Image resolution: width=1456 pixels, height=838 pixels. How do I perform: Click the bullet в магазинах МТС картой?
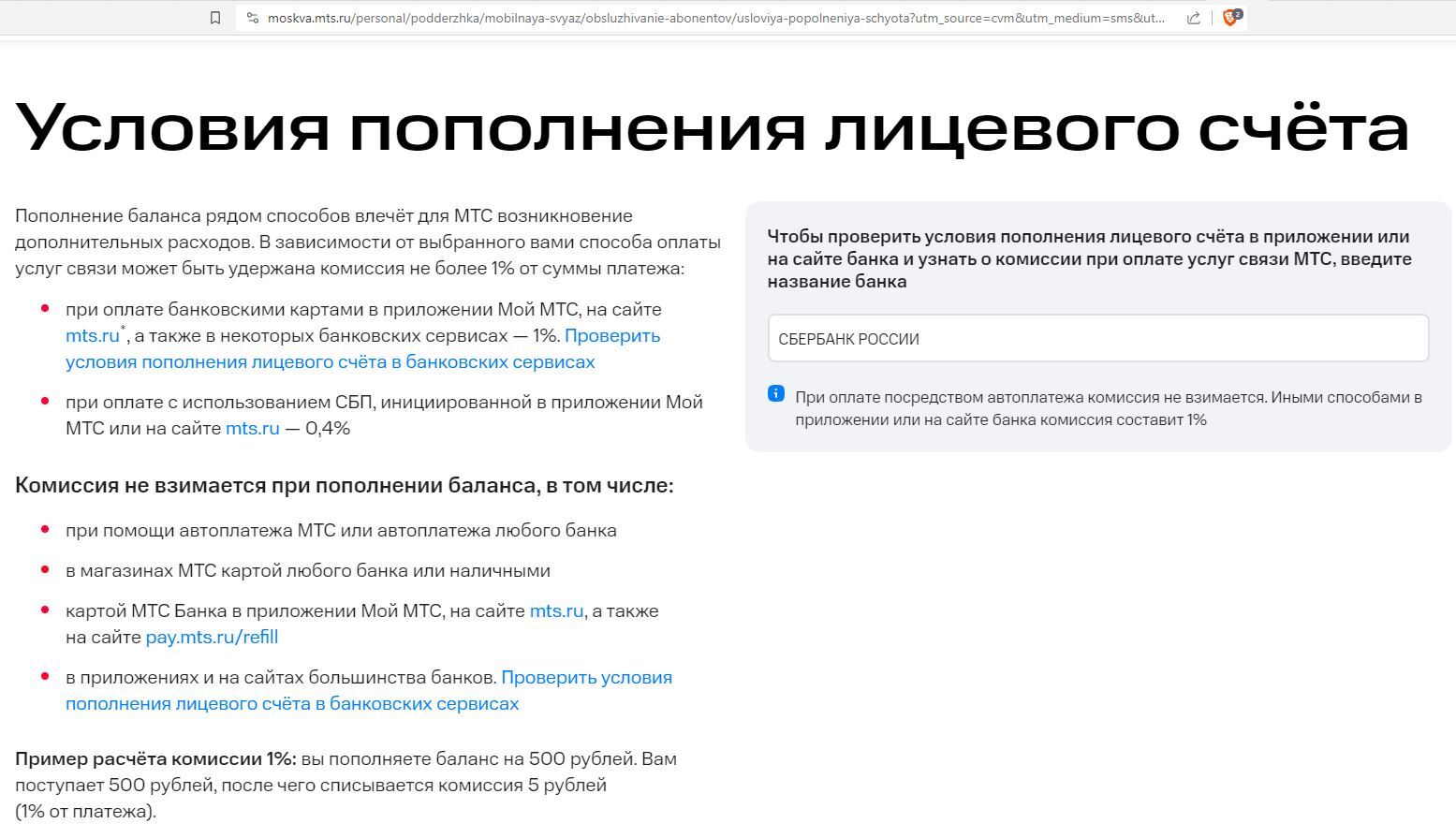click(308, 570)
